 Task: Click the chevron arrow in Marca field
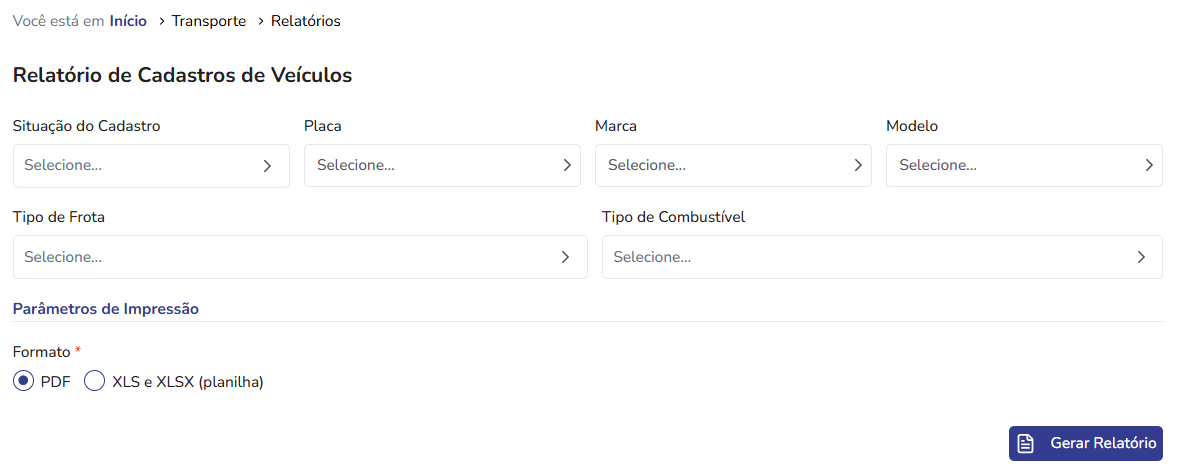858,165
